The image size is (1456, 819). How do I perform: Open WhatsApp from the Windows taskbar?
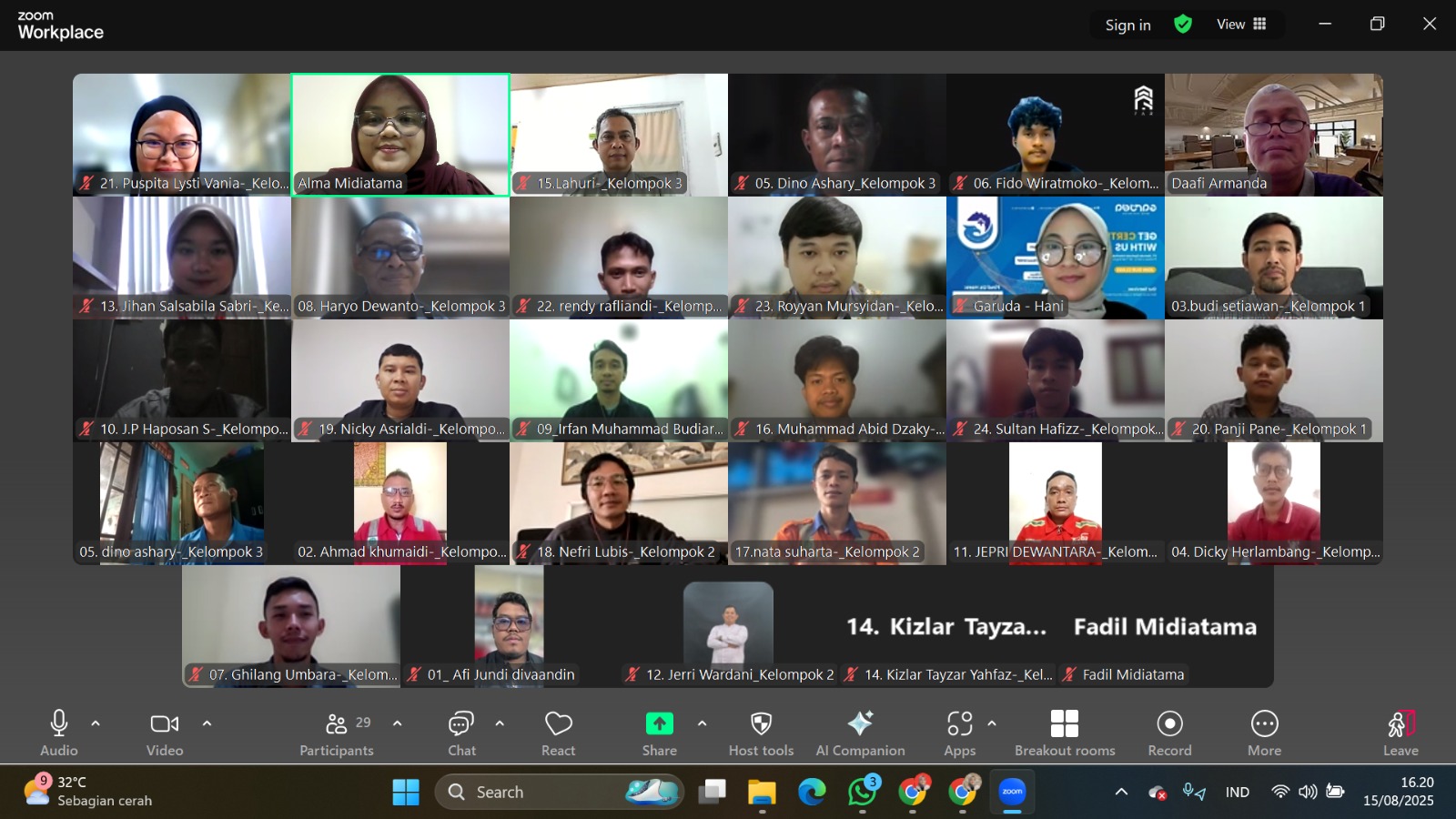(862, 793)
